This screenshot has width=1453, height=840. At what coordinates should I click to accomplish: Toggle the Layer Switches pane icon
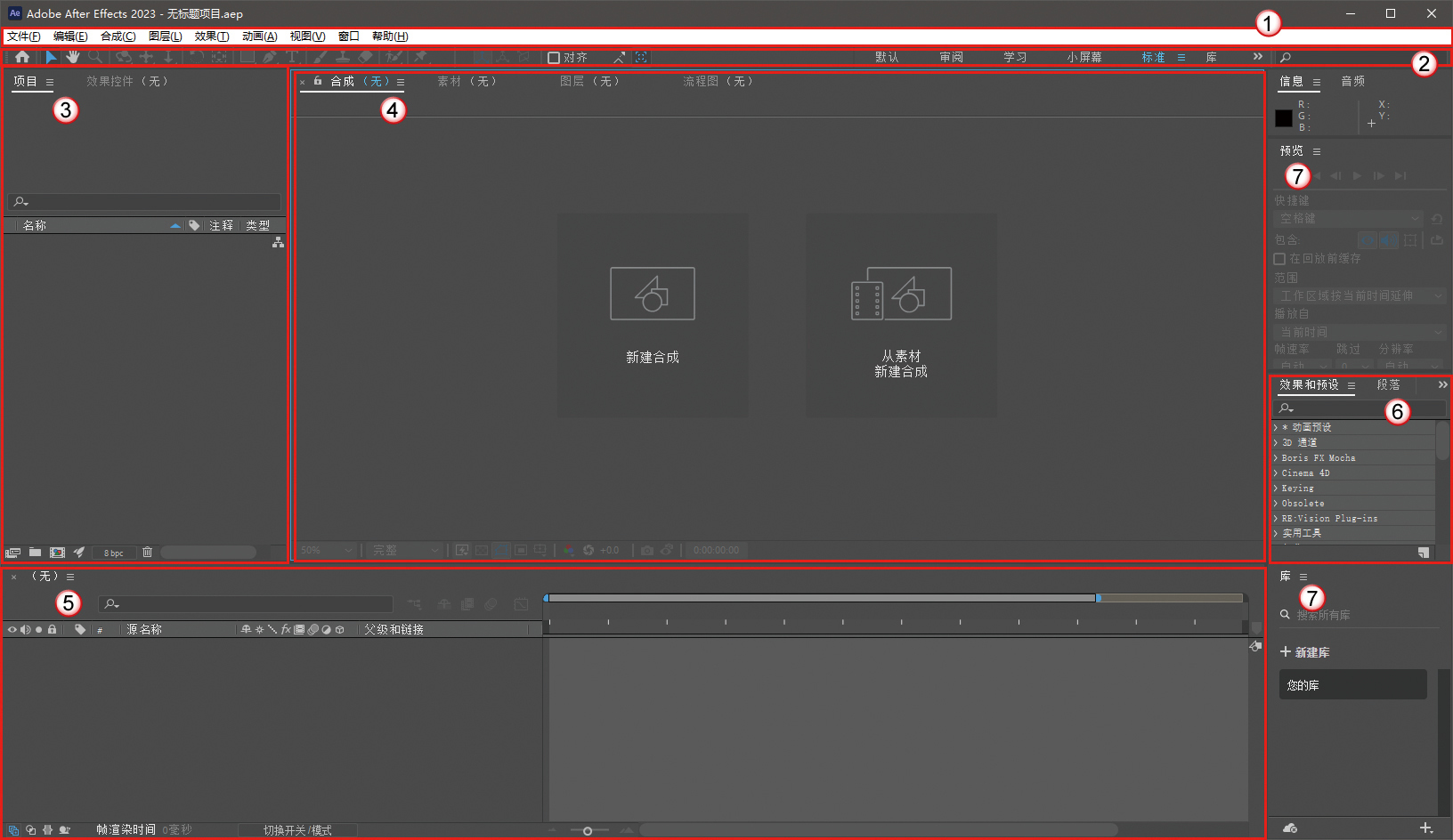point(13,829)
